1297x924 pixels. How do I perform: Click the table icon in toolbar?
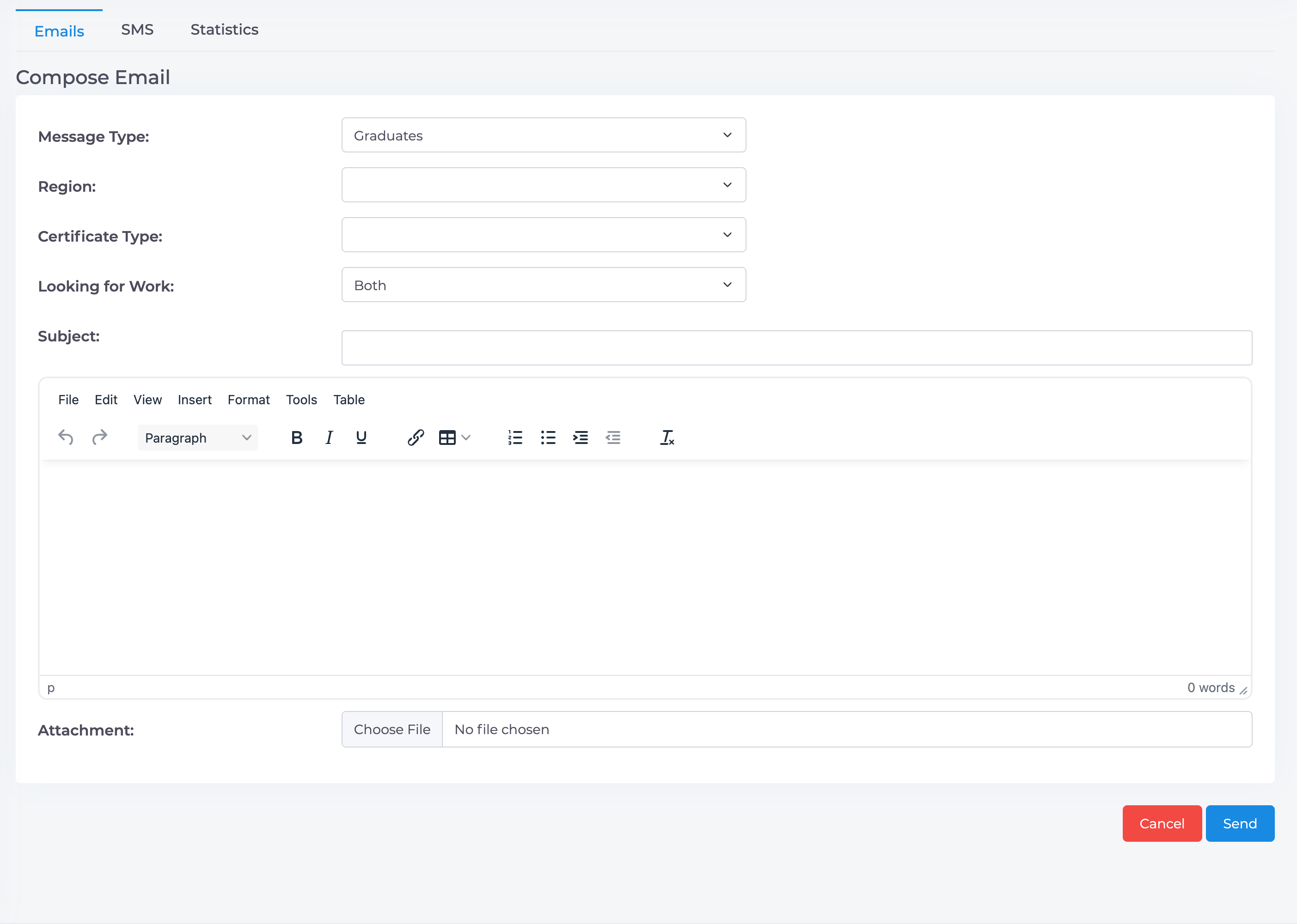(x=447, y=437)
